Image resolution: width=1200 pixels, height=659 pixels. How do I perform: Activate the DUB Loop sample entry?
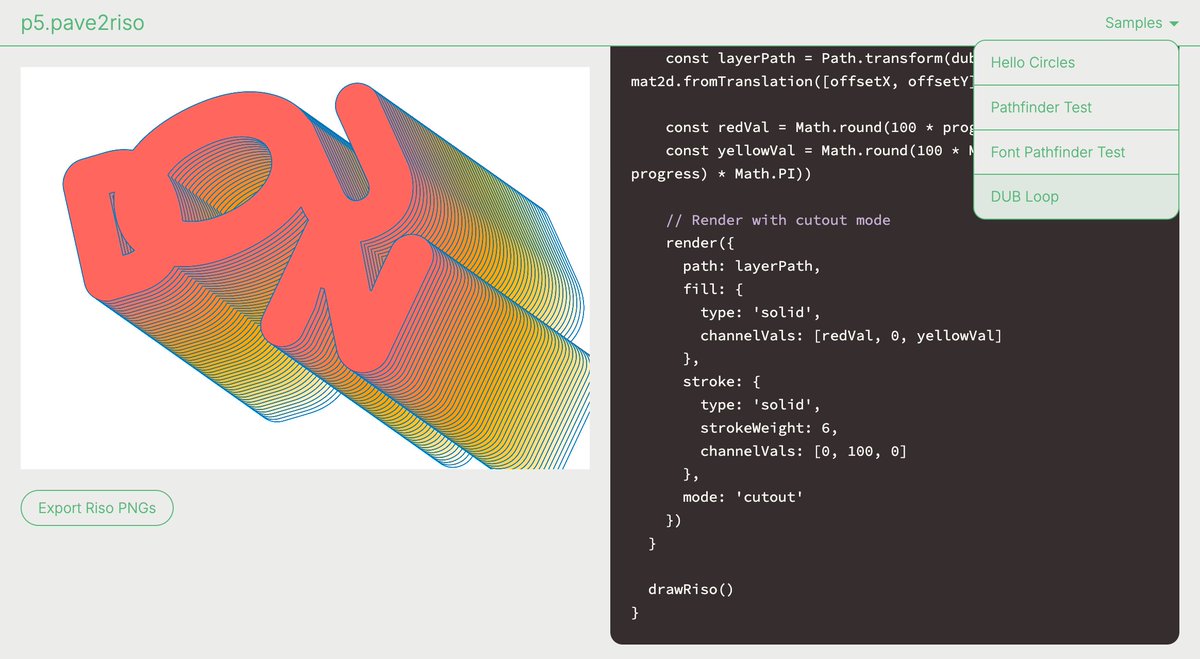[1025, 196]
